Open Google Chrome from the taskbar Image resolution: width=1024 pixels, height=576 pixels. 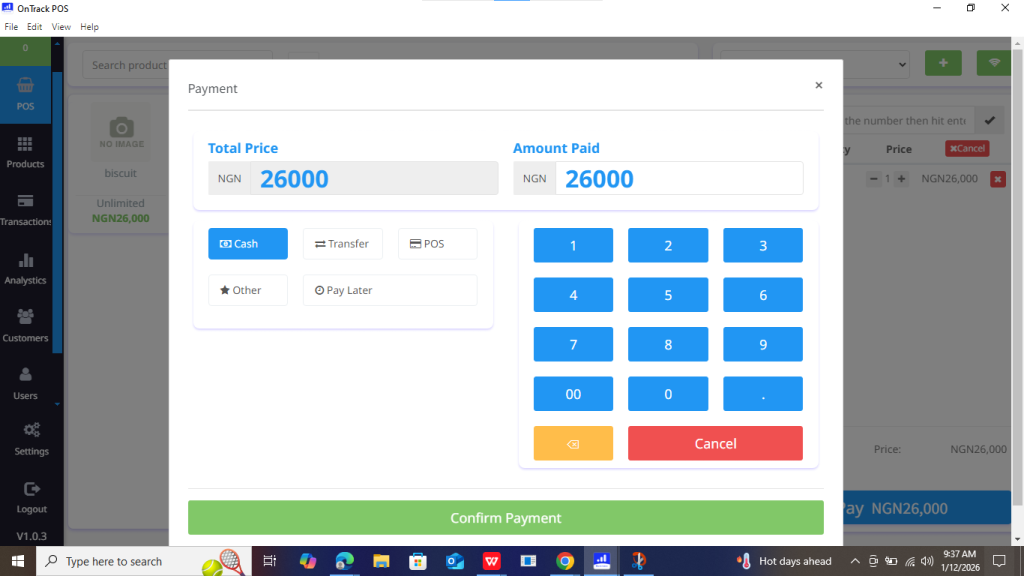tap(565, 561)
